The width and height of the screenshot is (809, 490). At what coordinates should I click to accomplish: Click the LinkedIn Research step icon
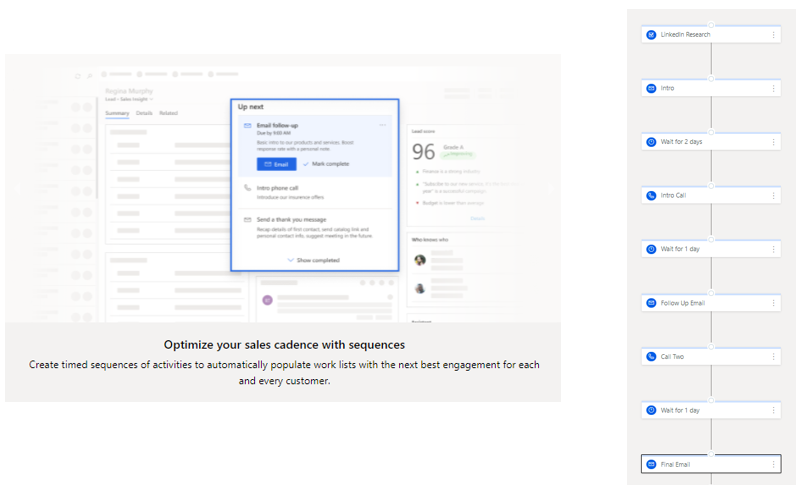651,34
